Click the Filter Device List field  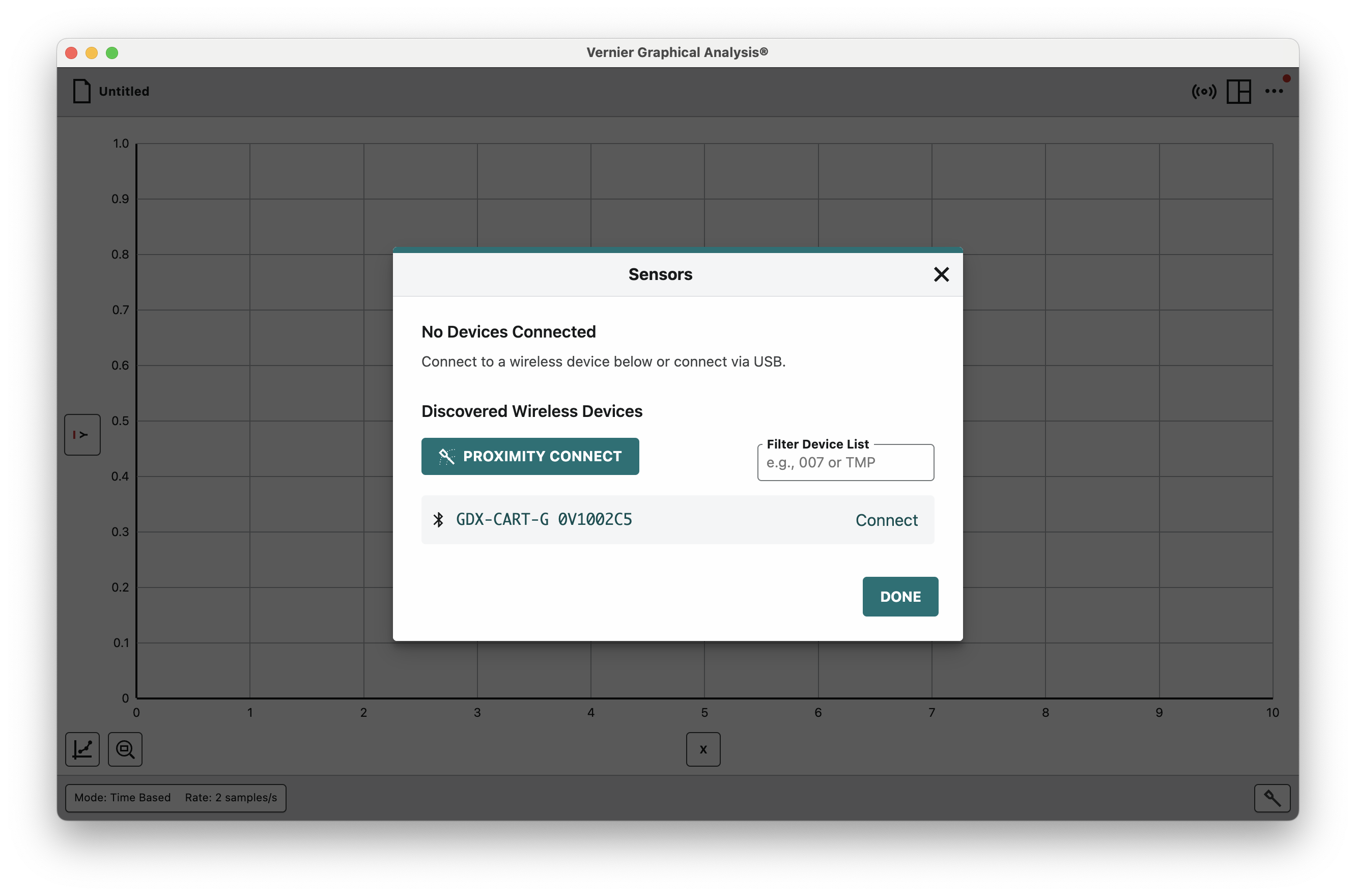tap(845, 463)
